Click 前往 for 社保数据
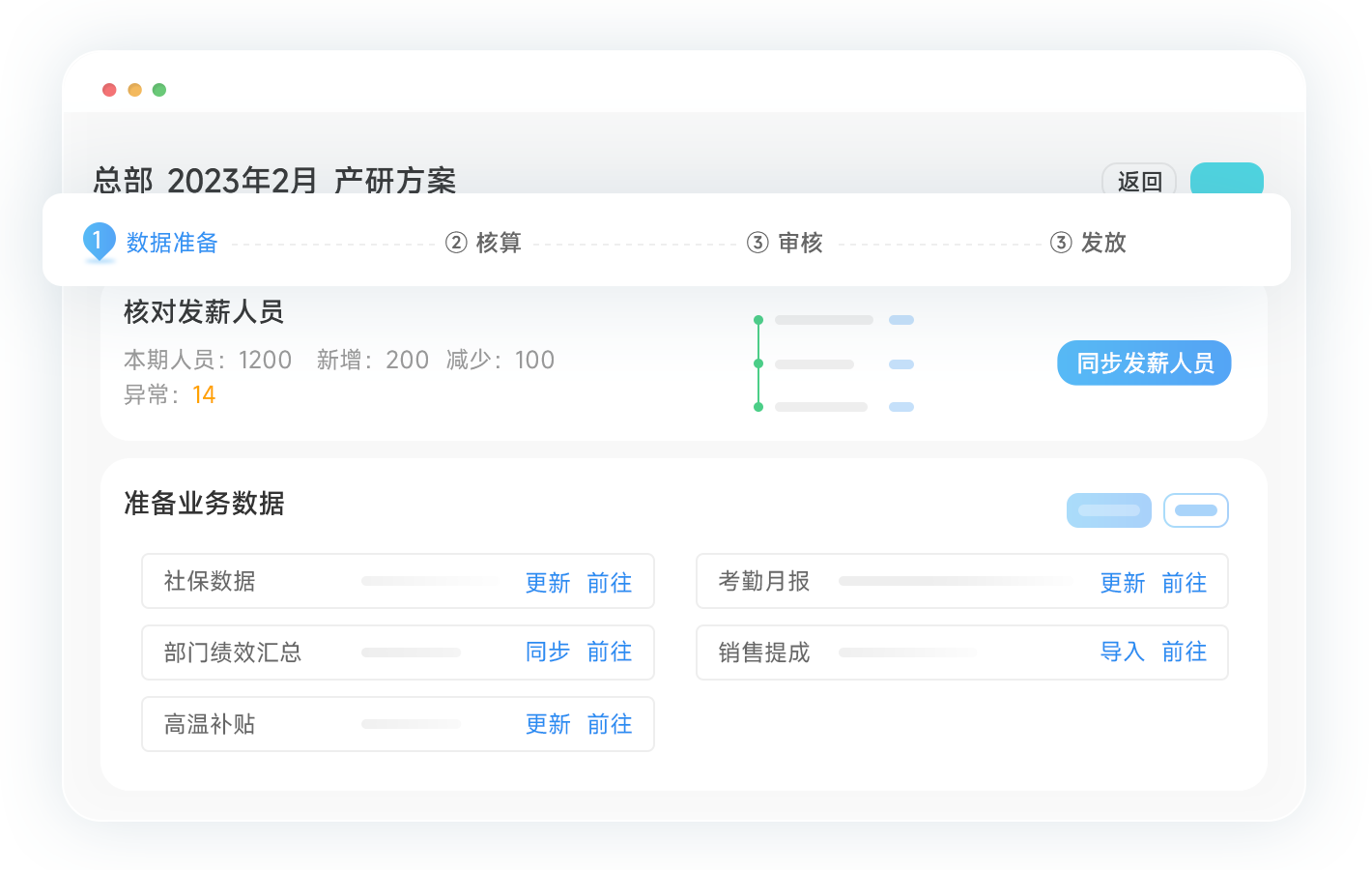The width and height of the screenshot is (1372, 870). [x=610, y=583]
